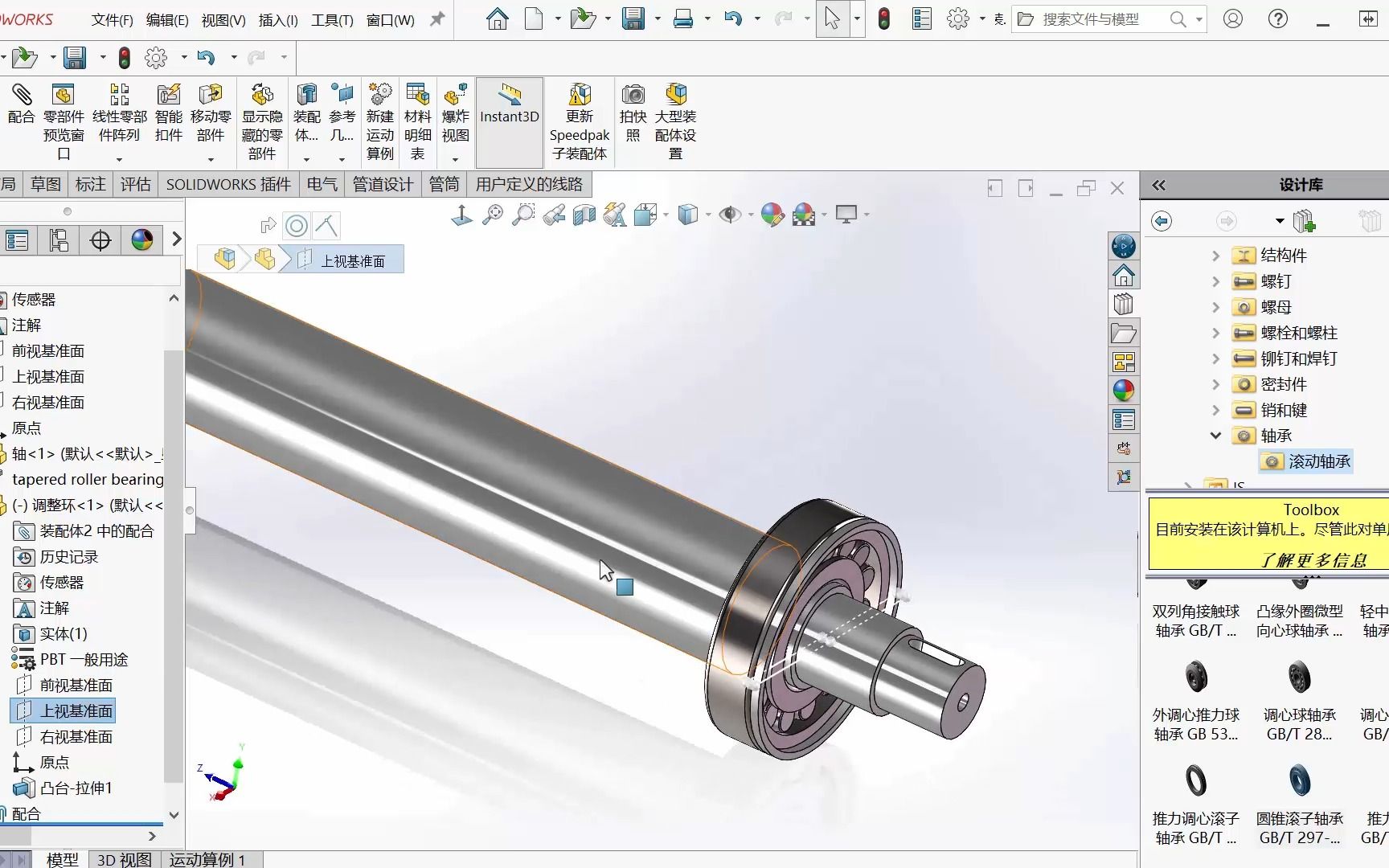1389x868 pixels.
Task: Open the Edit Appearance color ball icon
Action: [772, 215]
